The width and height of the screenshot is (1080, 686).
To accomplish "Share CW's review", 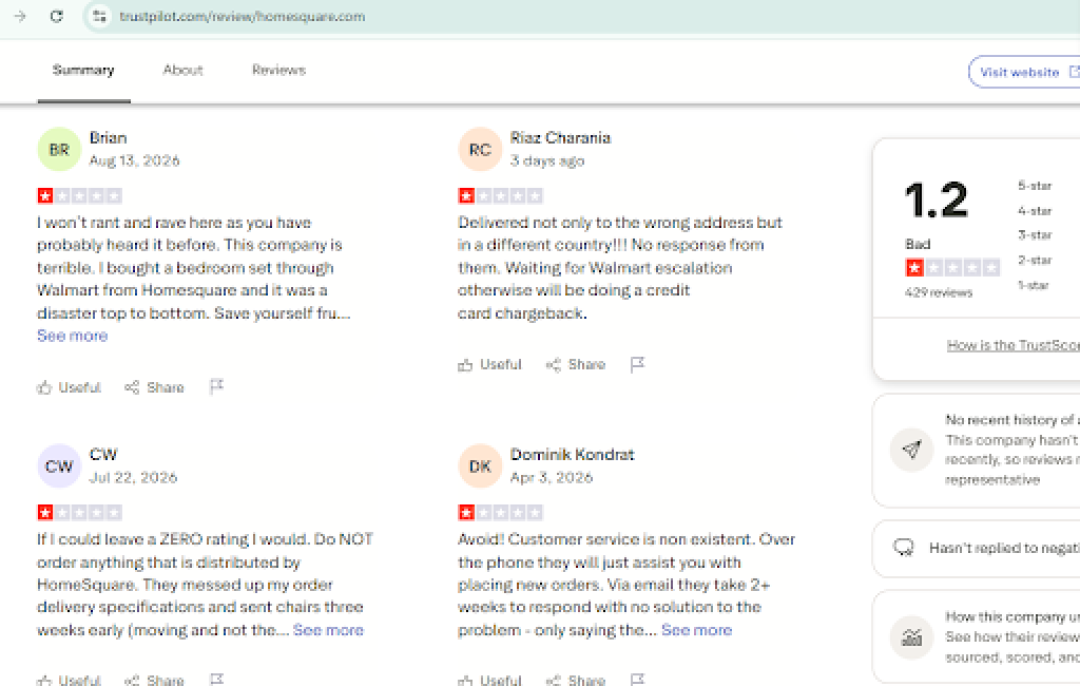I will click(x=154, y=680).
